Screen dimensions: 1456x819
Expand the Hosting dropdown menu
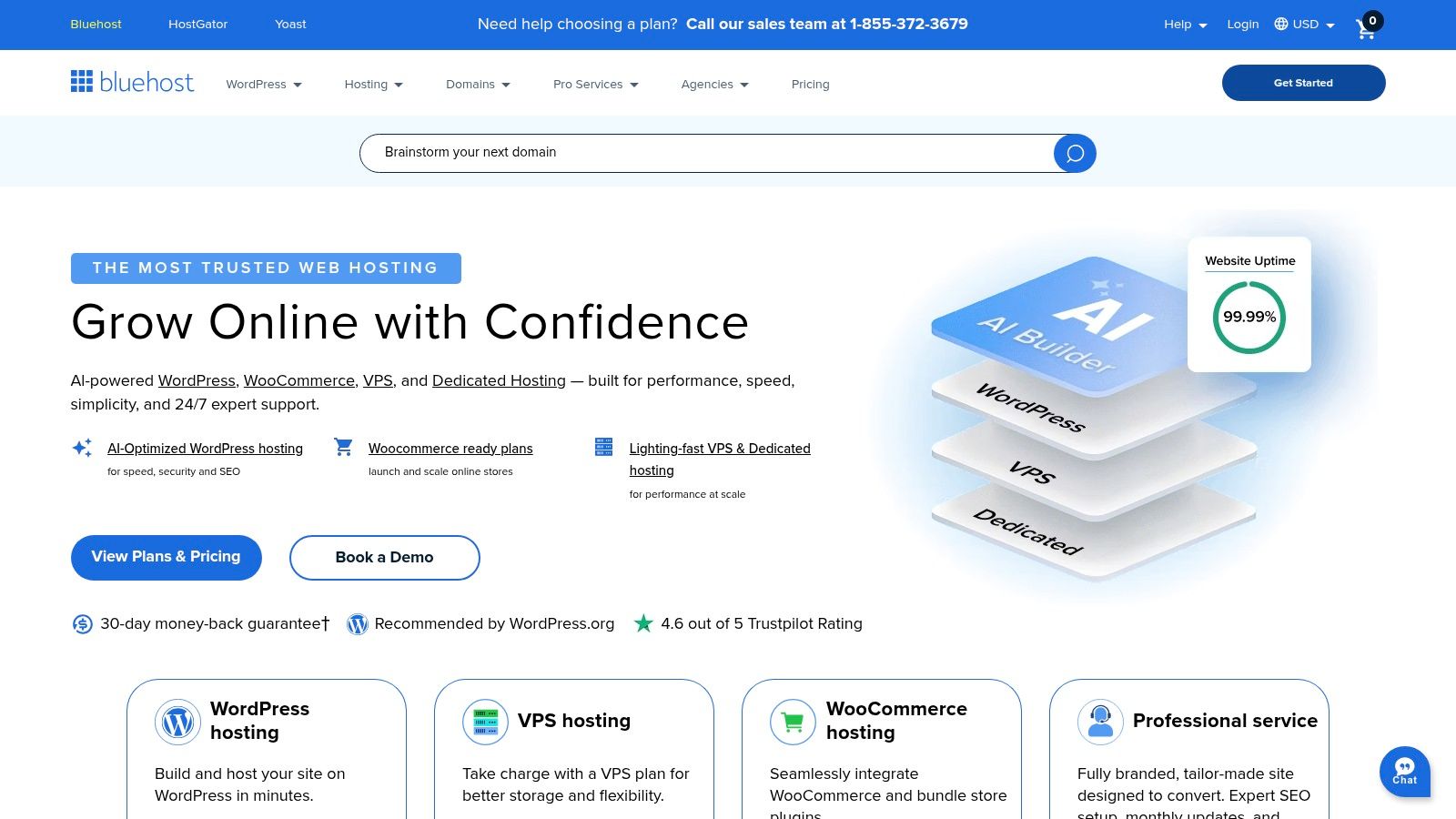tap(373, 84)
